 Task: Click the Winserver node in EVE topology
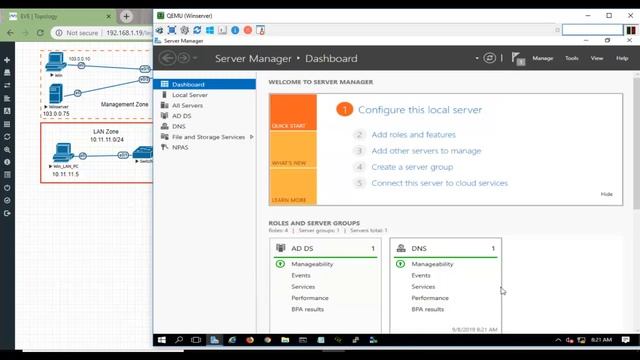[x=56, y=93]
